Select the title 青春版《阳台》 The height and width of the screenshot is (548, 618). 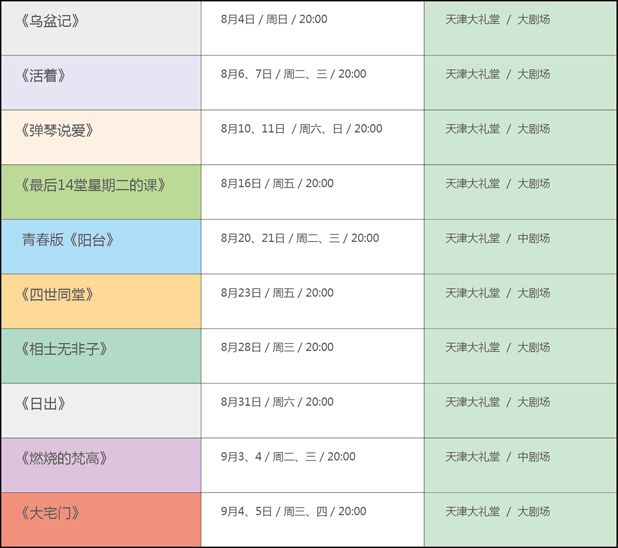click(x=68, y=239)
